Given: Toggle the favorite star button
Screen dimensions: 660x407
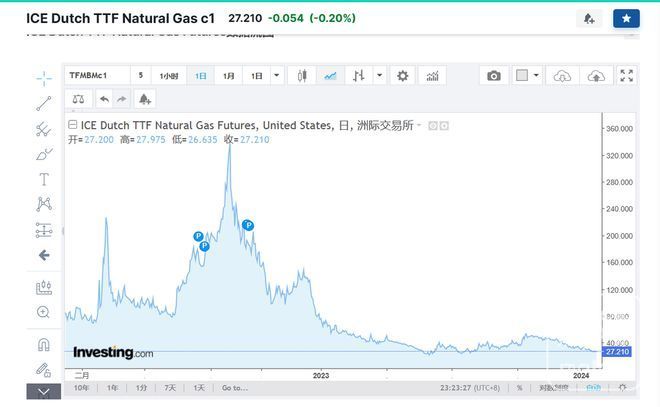Looking at the screenshot, I should pyautogui.click(x=626, y=18).
